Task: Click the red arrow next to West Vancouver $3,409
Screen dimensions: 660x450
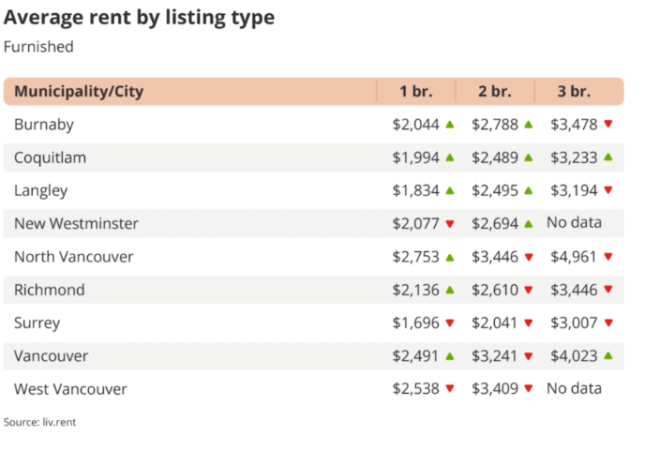Action: tap(528, 389)
